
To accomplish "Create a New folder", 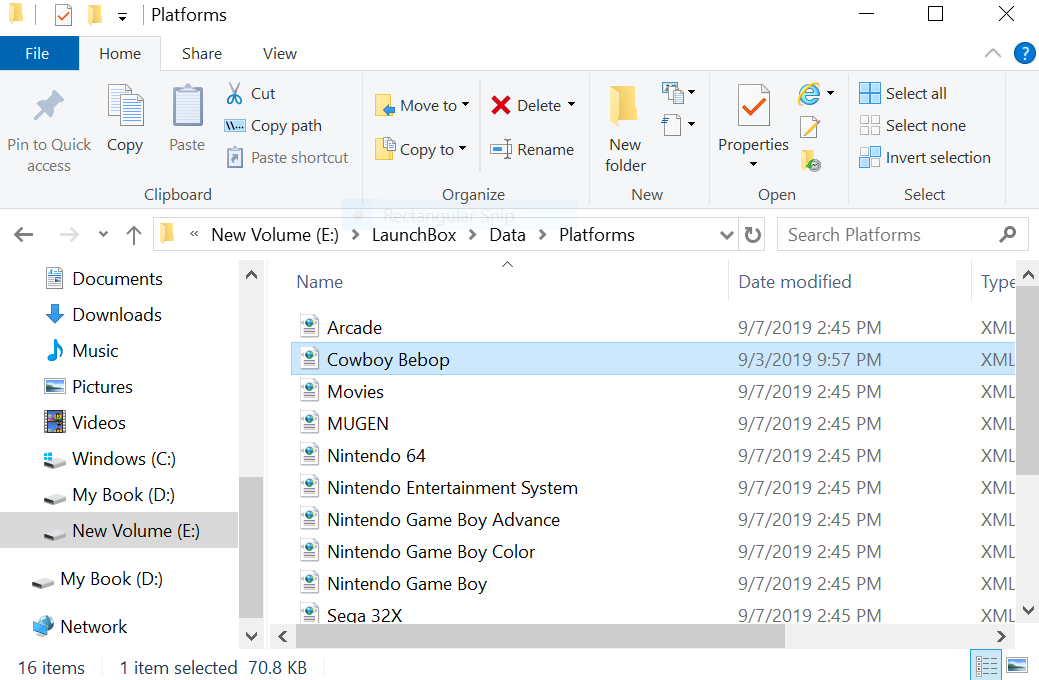I will 625,128.
